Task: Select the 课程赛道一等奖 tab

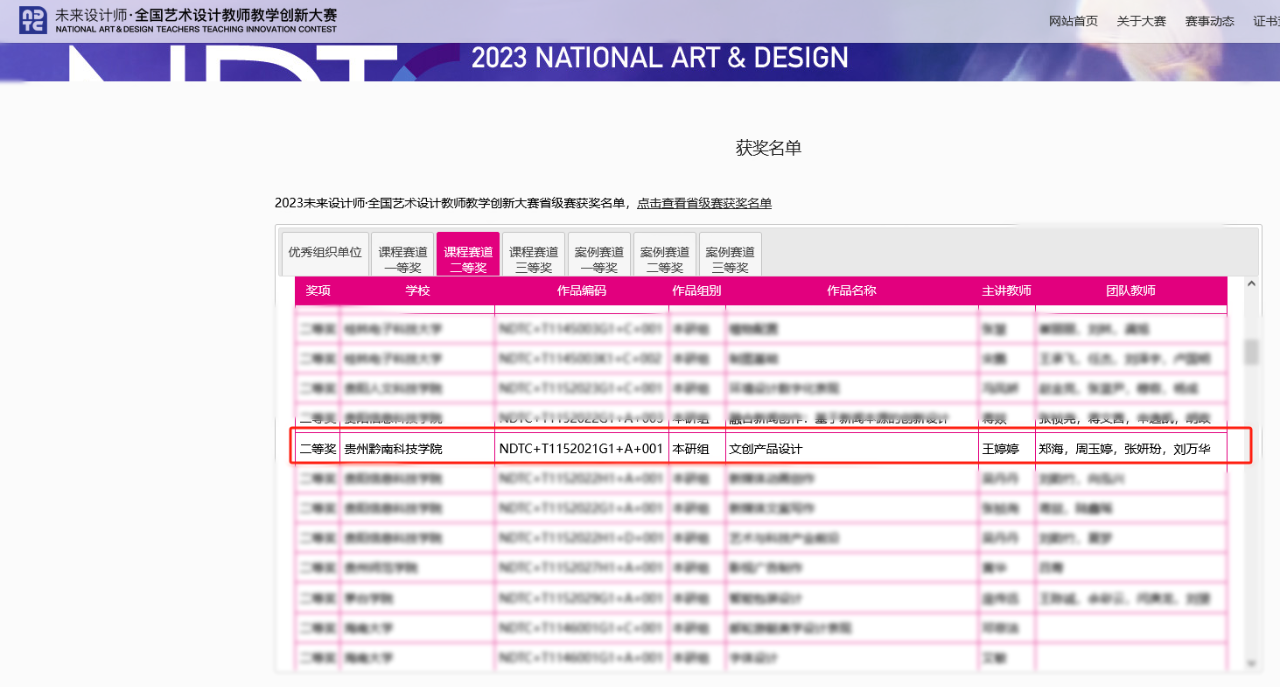Action: (x=402, y=259)
